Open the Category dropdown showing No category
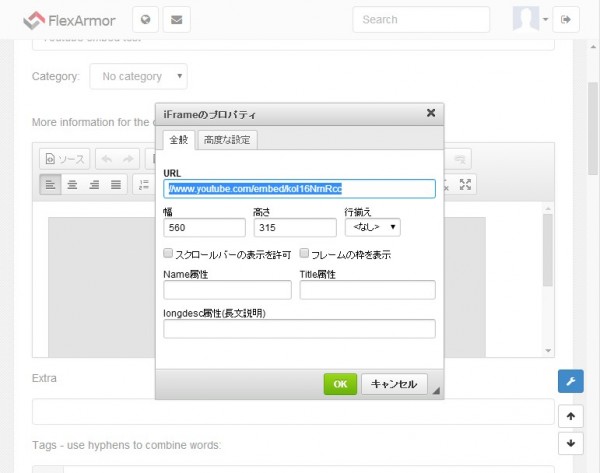The width and height of the screenshot is (600, 473). click(x=138, y=76)
